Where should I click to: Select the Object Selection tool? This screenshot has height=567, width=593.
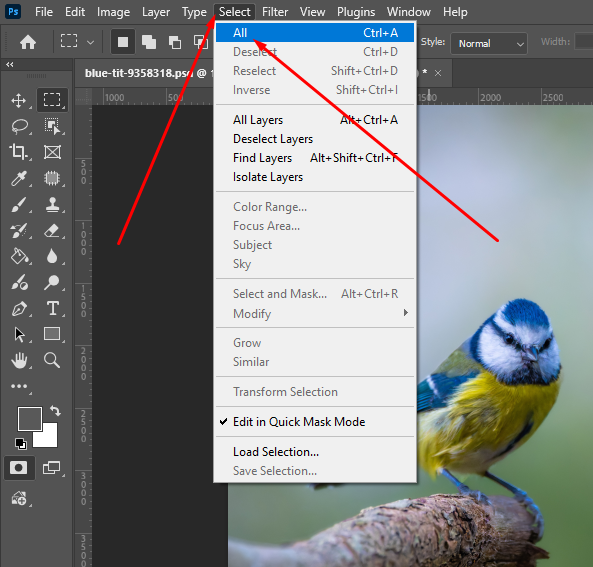point(52,126)
